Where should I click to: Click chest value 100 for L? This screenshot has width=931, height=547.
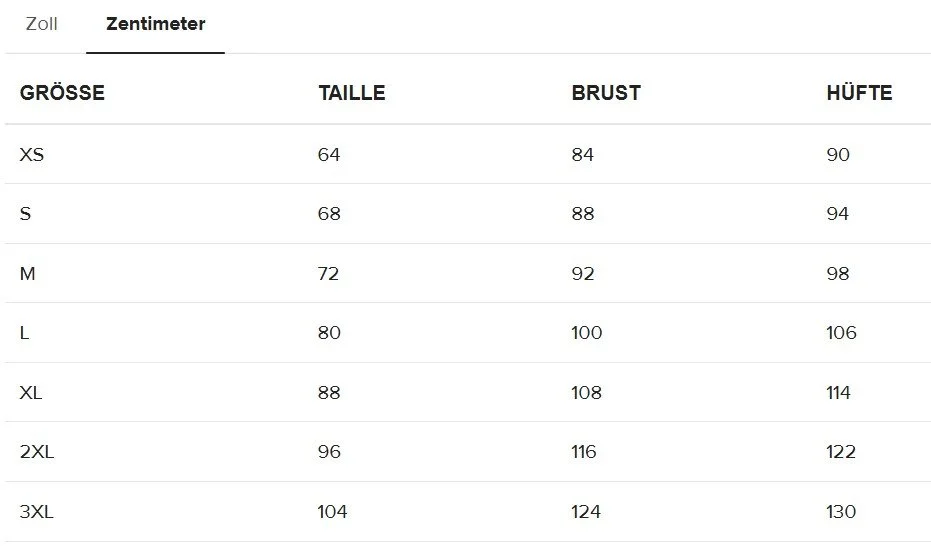coord(587,333)
